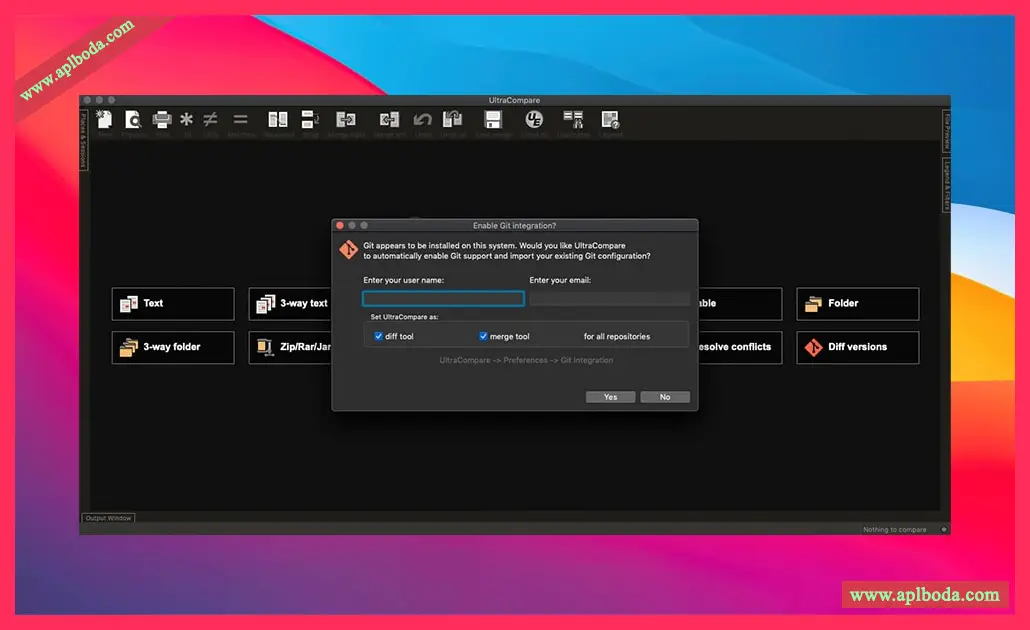This screenshot has width=1030, height=630.
Task: Switch to the side-by-side layout icon
Action: pos(278,120)
